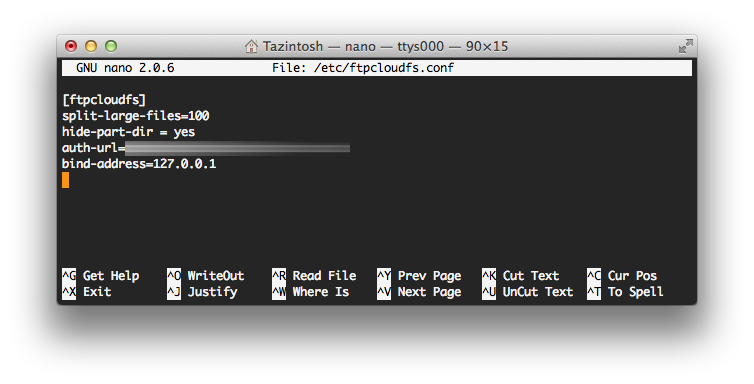This screenshot has width=754, height=384.
Task: Click the yellow minimize window button
Action: point(91,46)
